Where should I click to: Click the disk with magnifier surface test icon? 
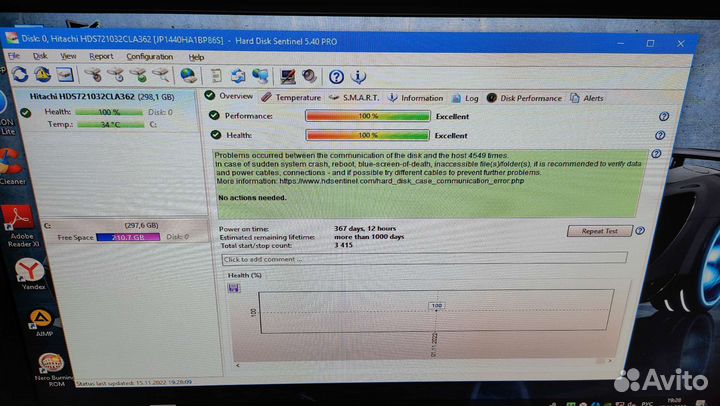pyautogui.click(x=161, y=75)
